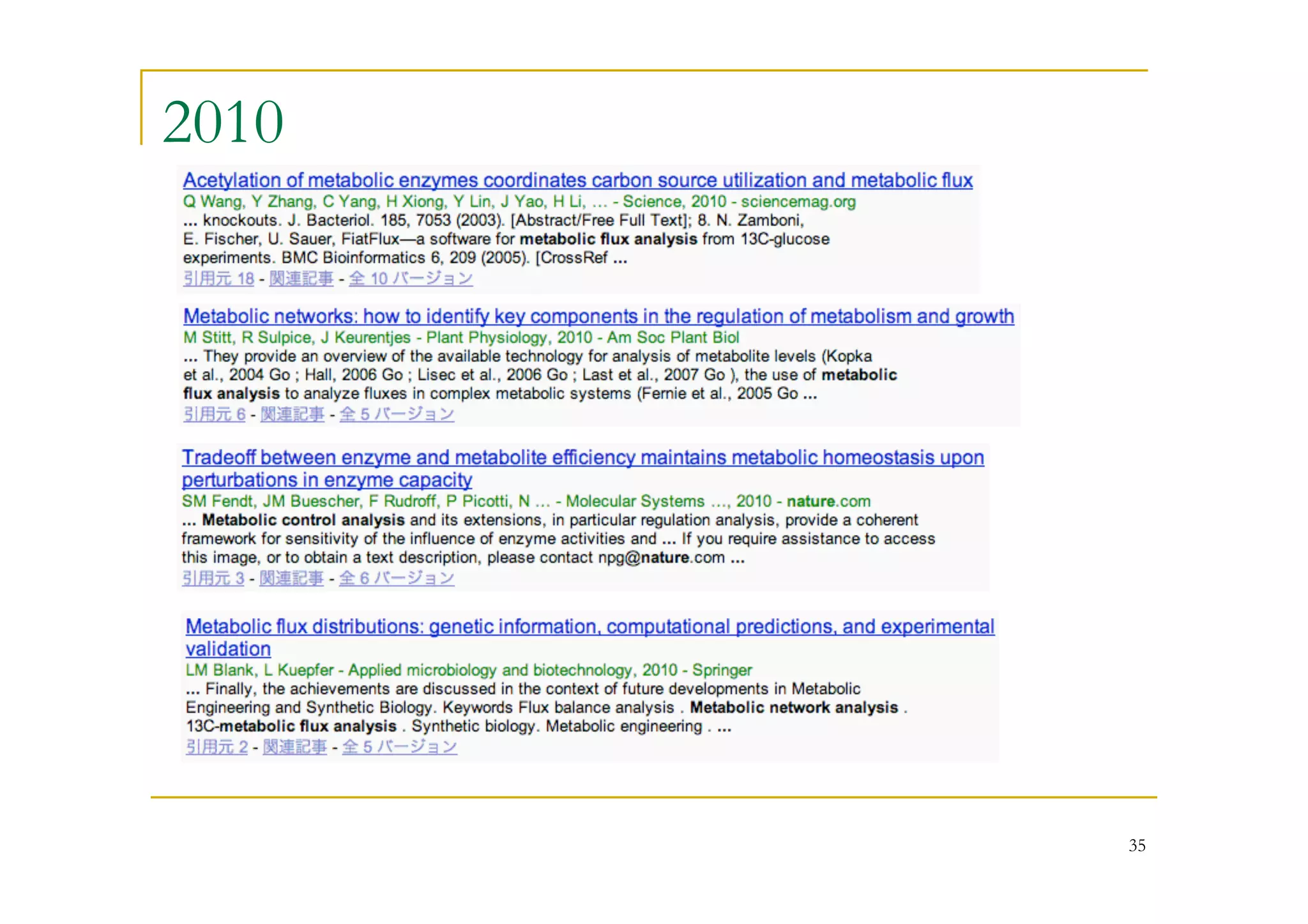Open 関連記事 under the Springer result
Viewport: 1308px width, 924px height.
pyautogui.click(x=294, y=748)
